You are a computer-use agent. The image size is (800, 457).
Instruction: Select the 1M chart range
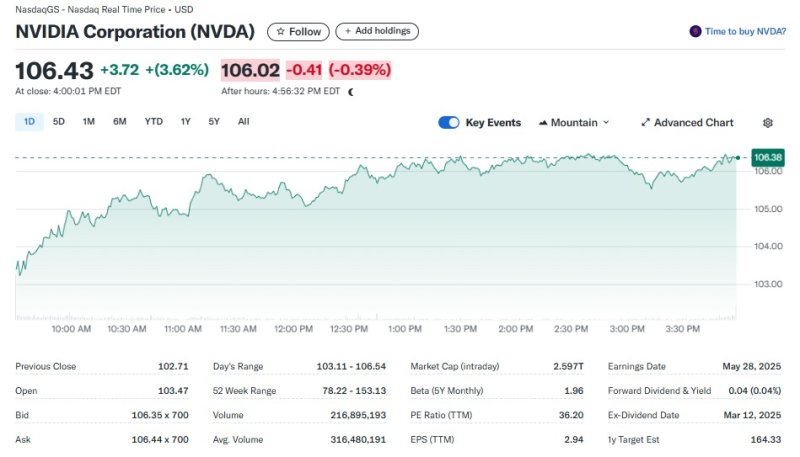click(x=89, y=122)
